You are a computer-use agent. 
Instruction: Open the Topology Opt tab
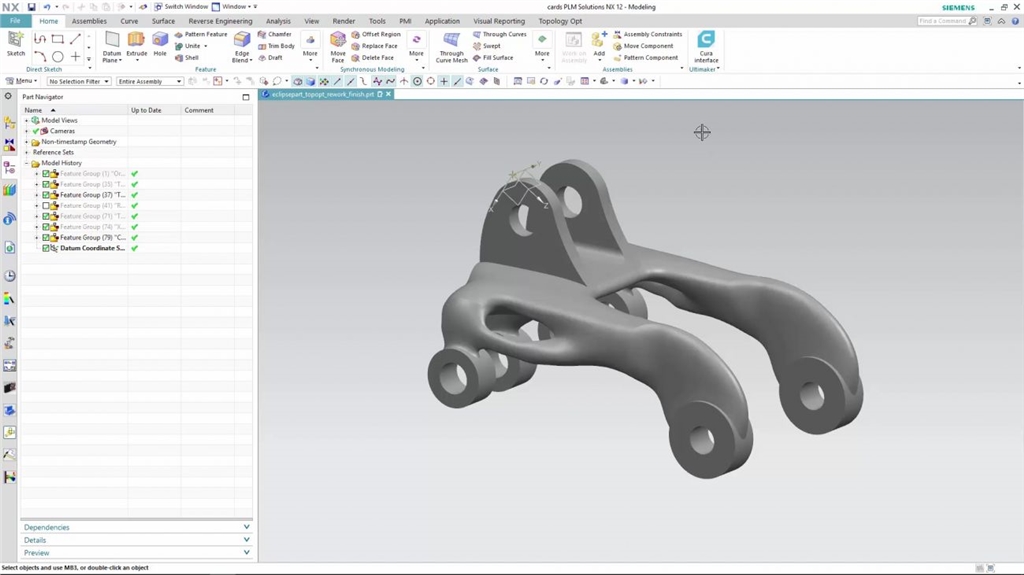click(x=560, y=21)
